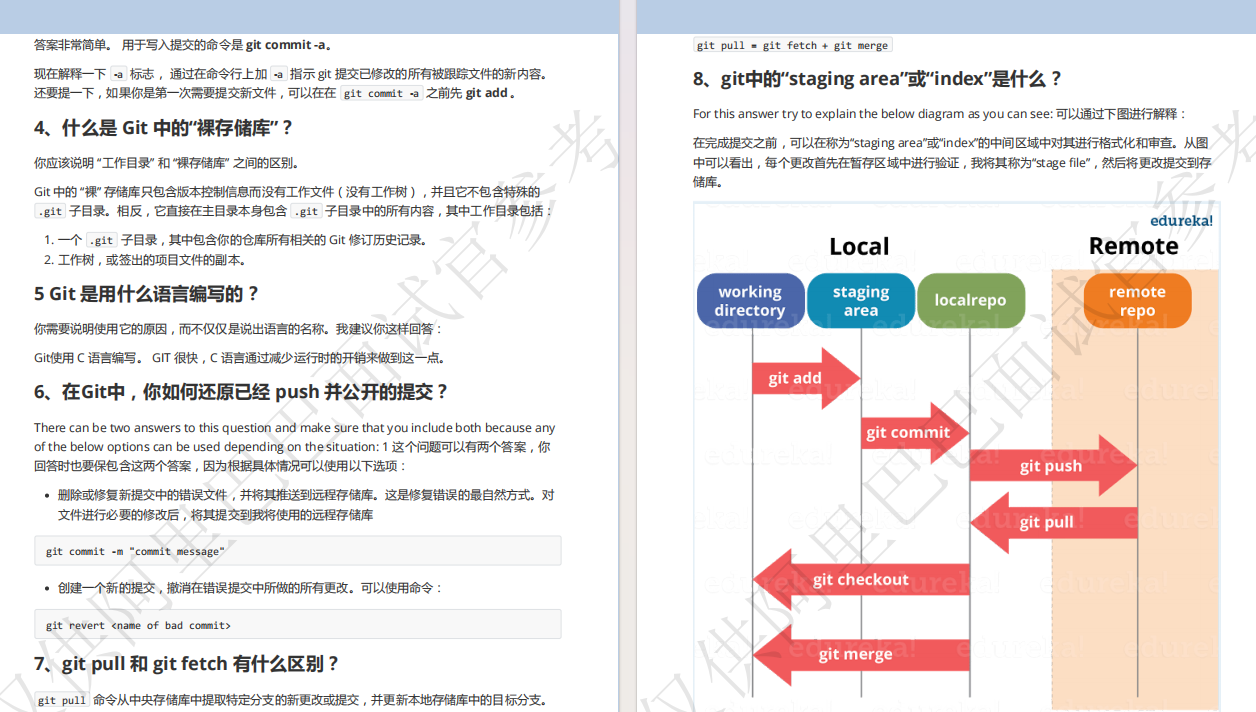Click the code line 'git pull = git fetch + git merge'
The image size is (1256, 712).
coord(792,45)
